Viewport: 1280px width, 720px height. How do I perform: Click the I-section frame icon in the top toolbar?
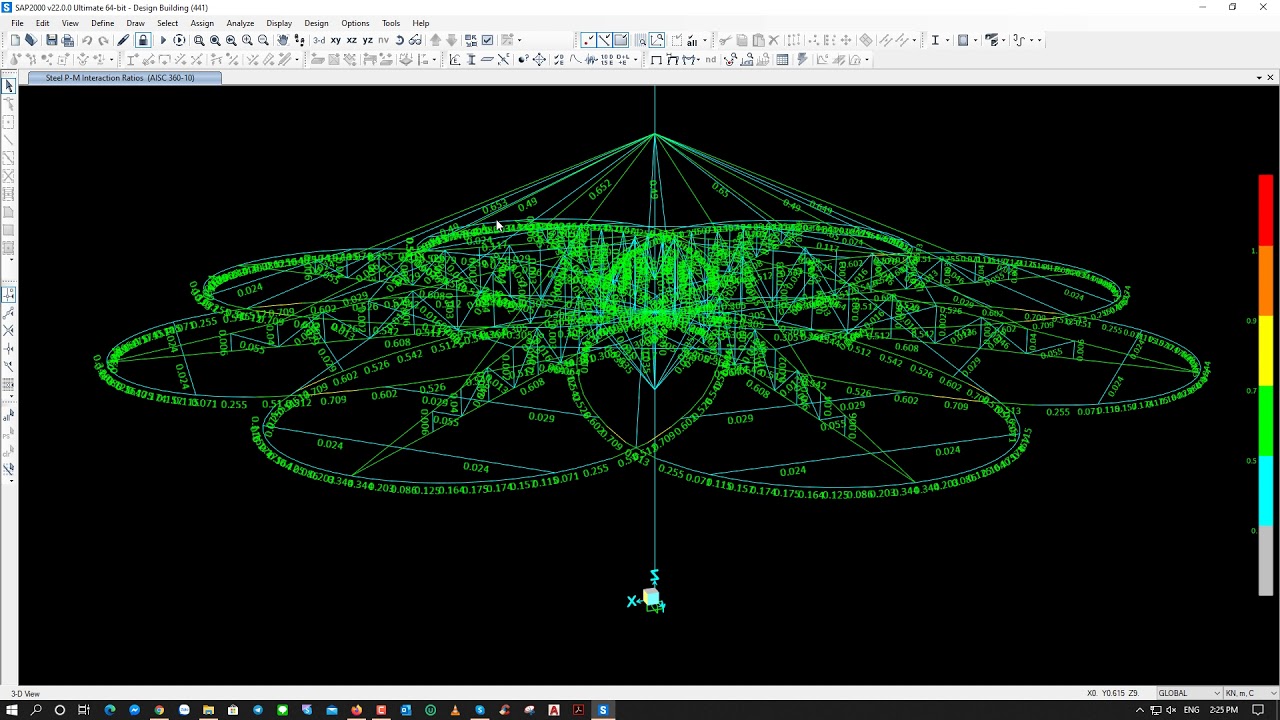pyautogui.click(x=935, y=40)
